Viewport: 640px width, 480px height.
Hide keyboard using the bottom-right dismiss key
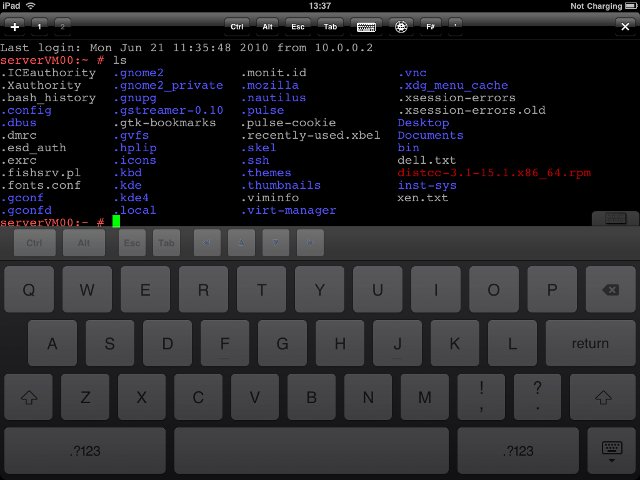(x=608, y=451)
